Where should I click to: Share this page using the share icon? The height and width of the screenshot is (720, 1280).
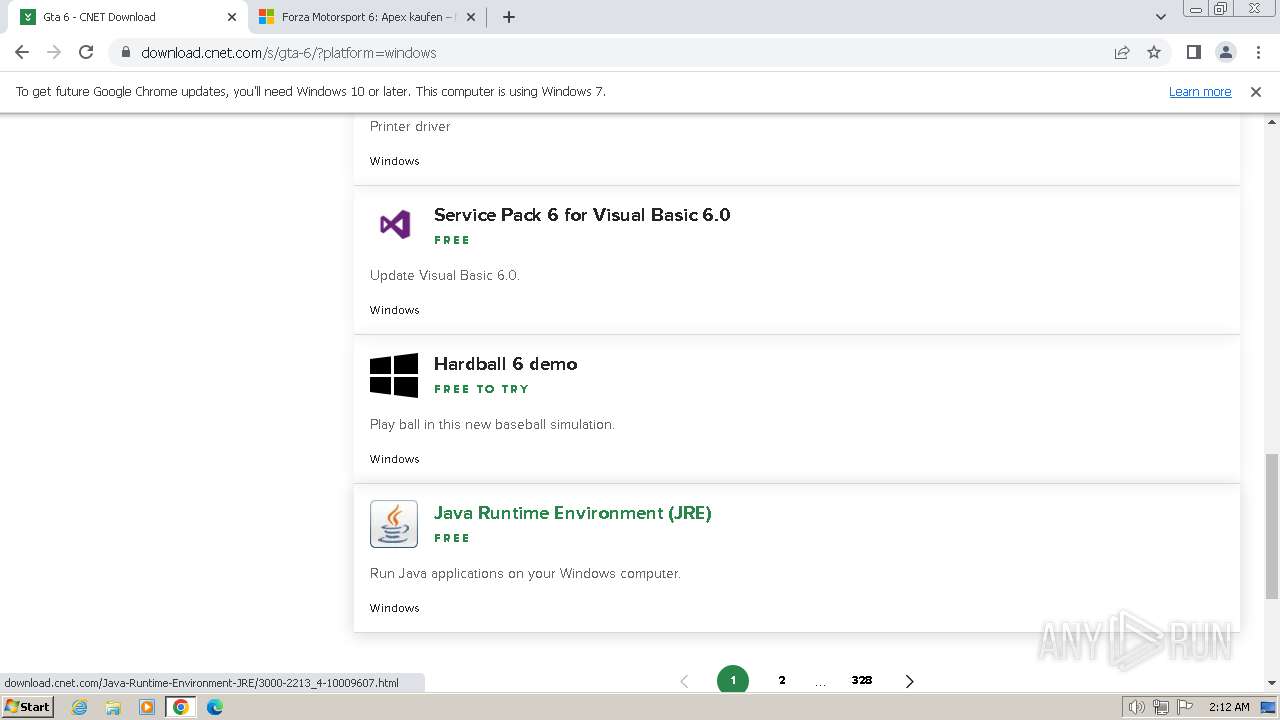1122,52
